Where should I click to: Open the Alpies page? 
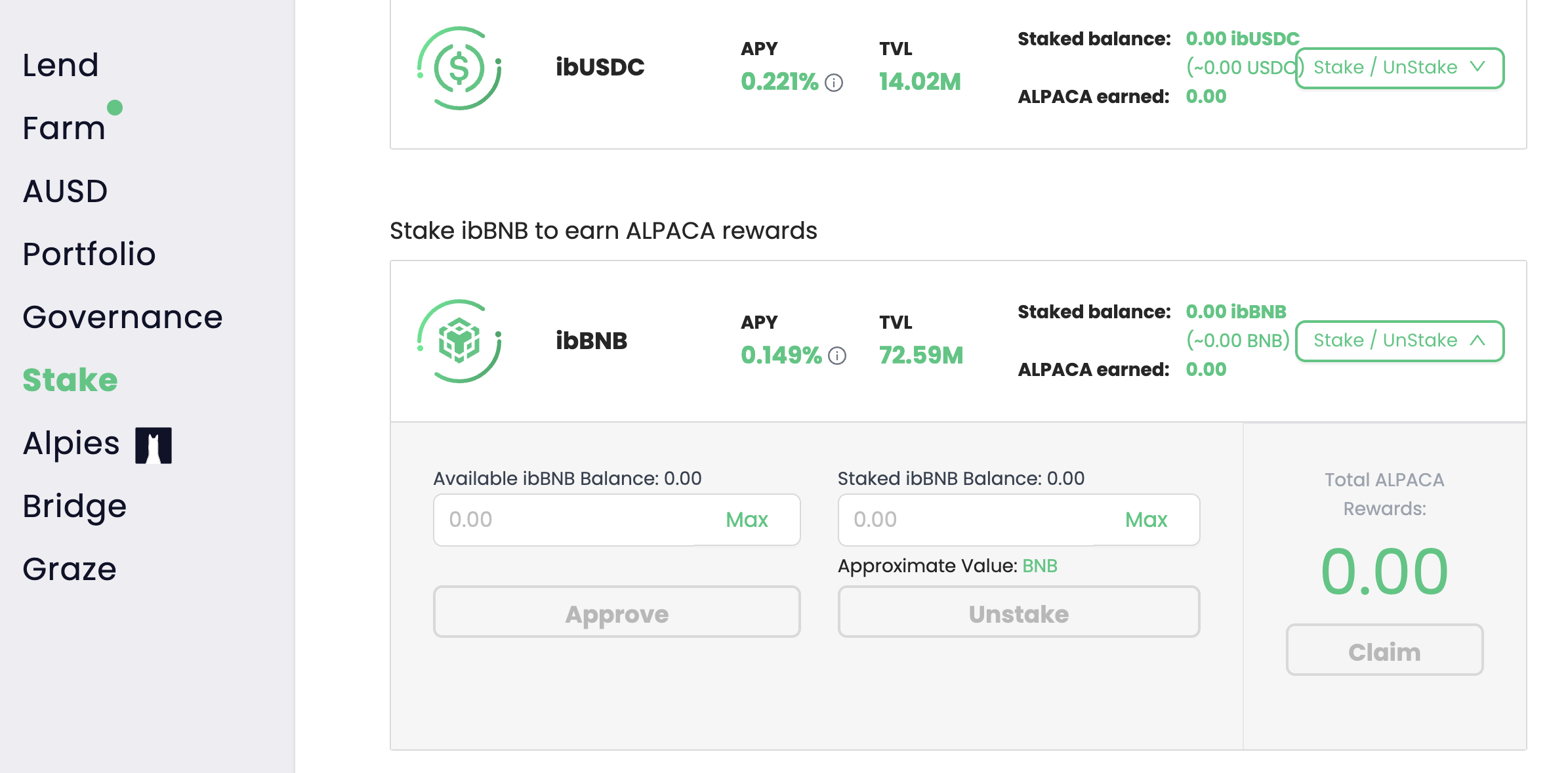coord(71,443)
